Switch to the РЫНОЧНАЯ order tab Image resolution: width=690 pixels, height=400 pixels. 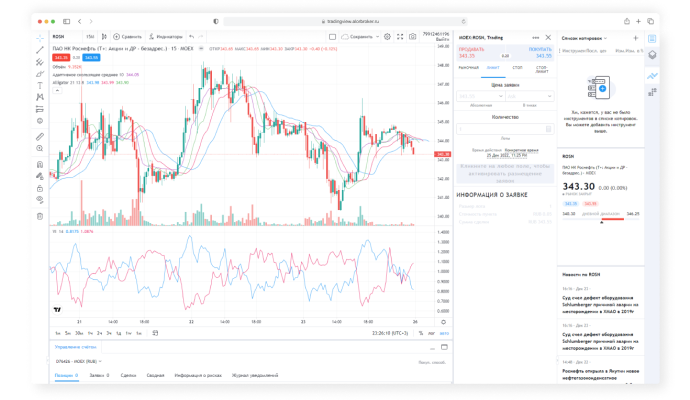469,68
